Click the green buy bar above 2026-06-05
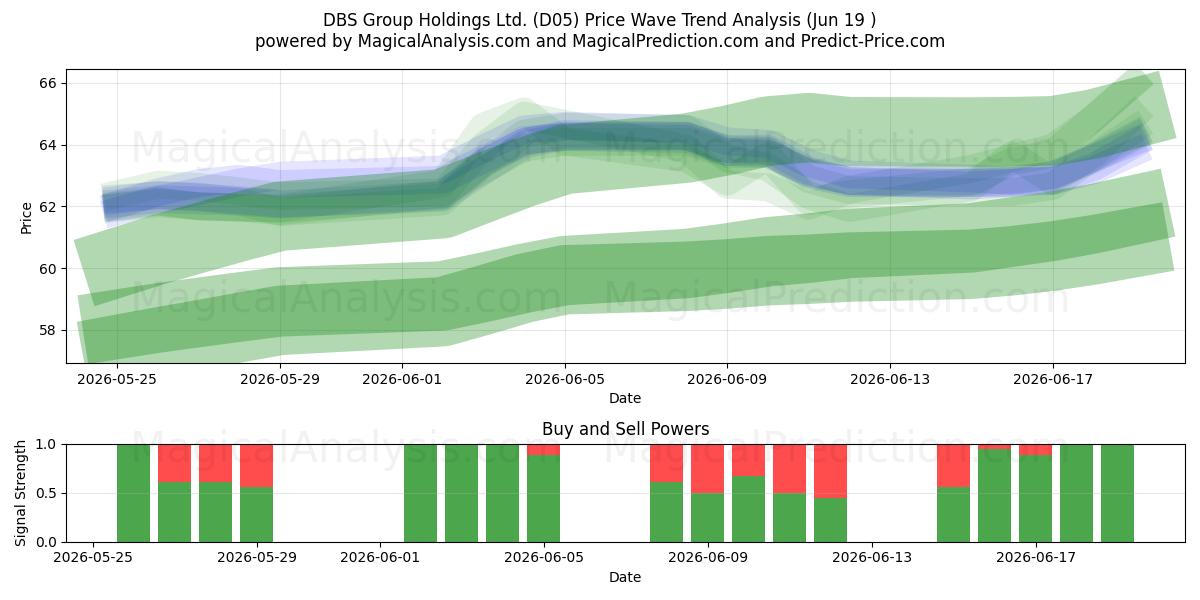 (544, 499)
